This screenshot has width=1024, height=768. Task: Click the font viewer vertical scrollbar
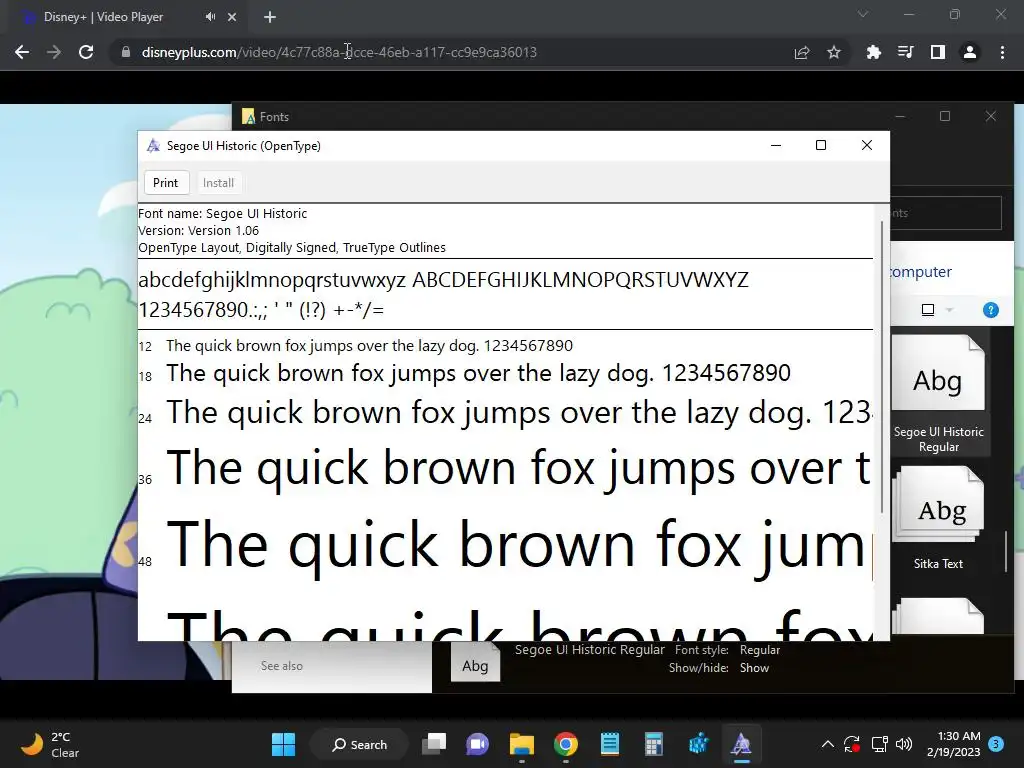click(882, 366)
